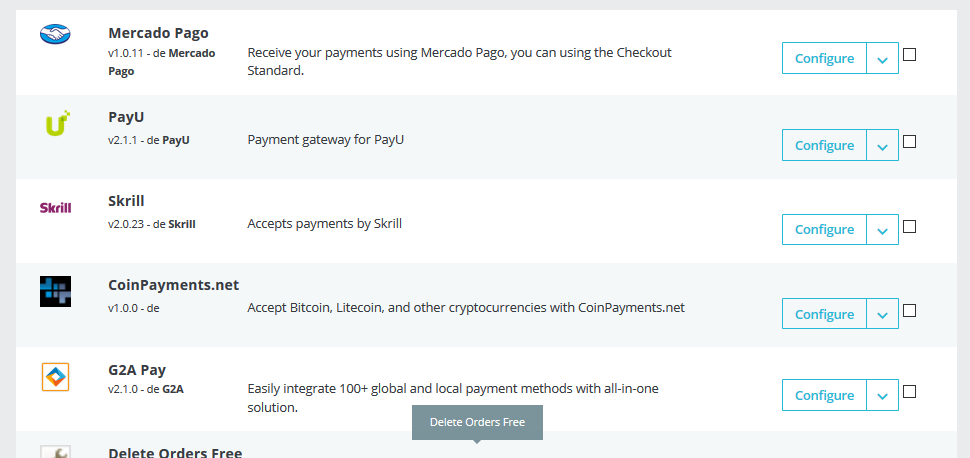
Task: Click the CoinPayments.net pixelated logo
Action: [55, 292]
